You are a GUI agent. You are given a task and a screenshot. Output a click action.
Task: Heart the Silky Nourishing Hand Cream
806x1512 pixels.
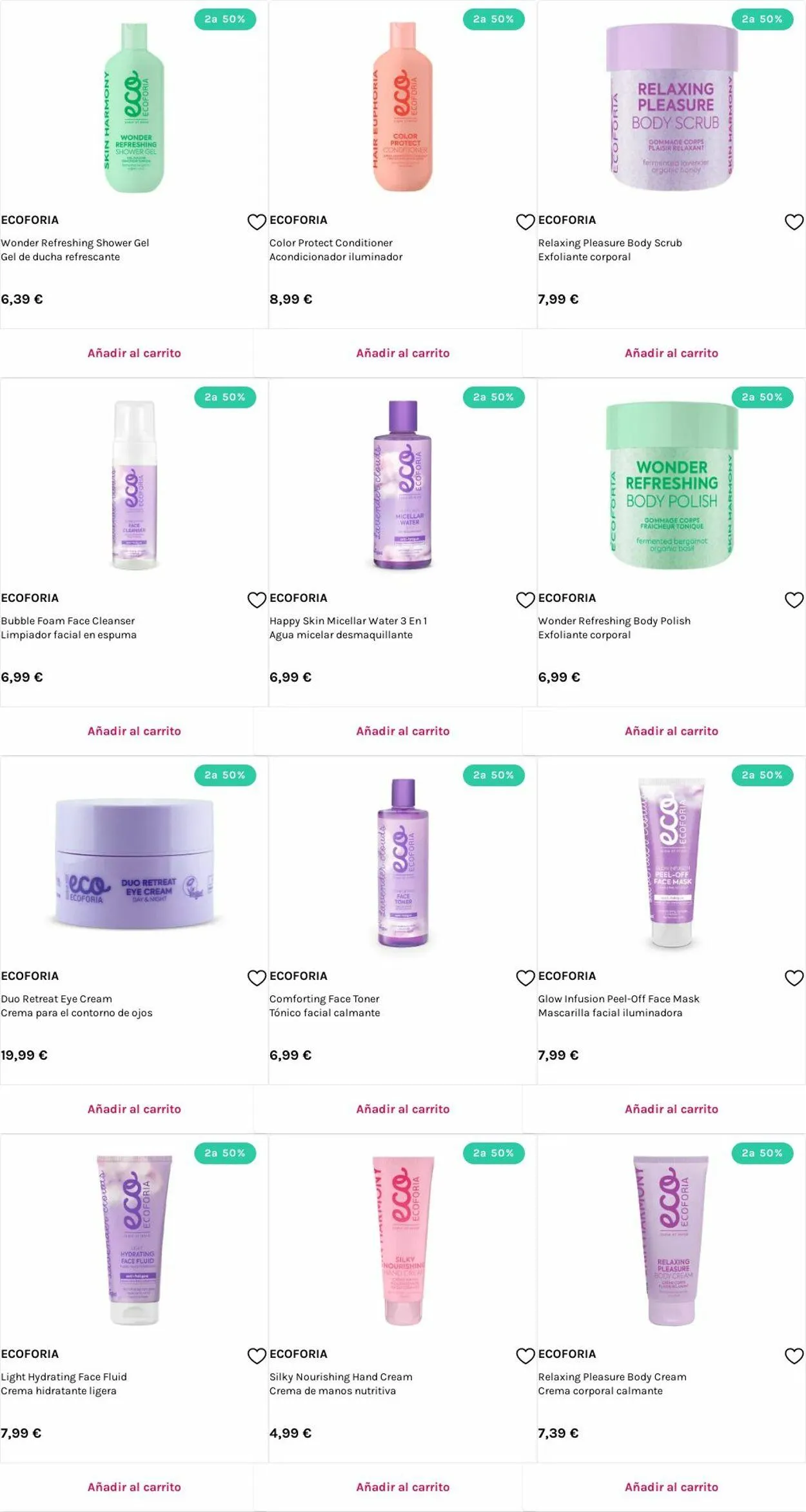coord(526,1356)
